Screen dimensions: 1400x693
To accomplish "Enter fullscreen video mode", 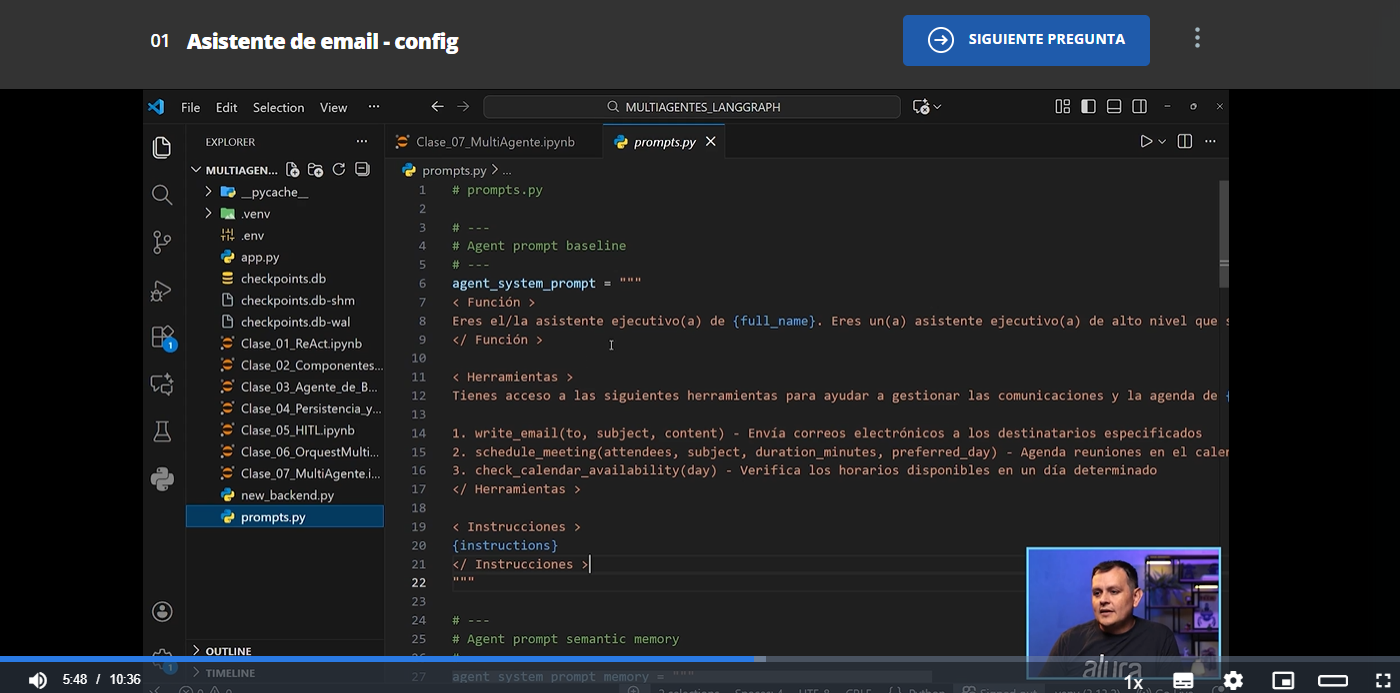I will (x=1383, y=681).
